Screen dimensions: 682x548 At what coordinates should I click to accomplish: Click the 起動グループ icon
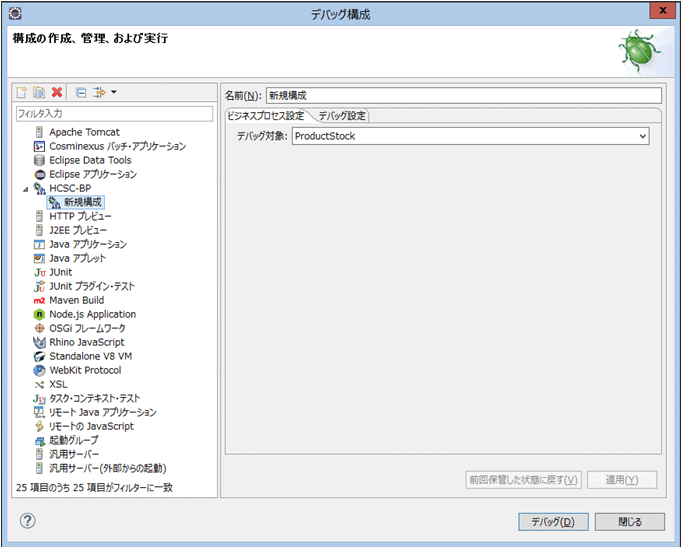[40, 441]
